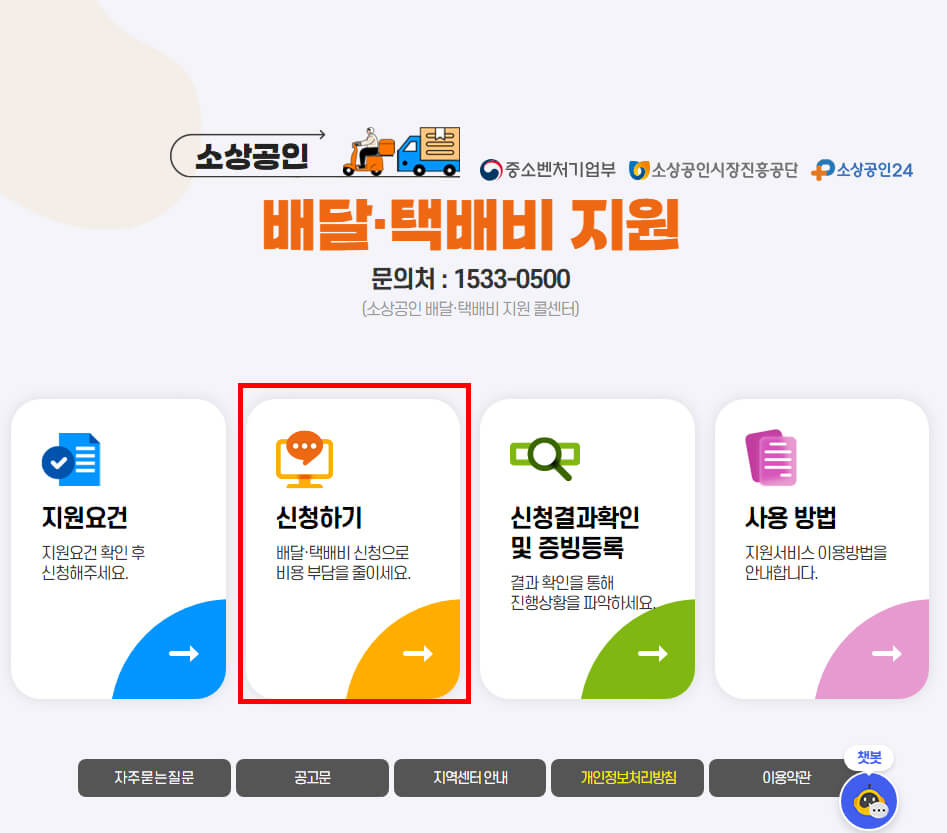
Task: Click the 문의처 : 1533-0500 phone number
Action: (x=470, y=279)
